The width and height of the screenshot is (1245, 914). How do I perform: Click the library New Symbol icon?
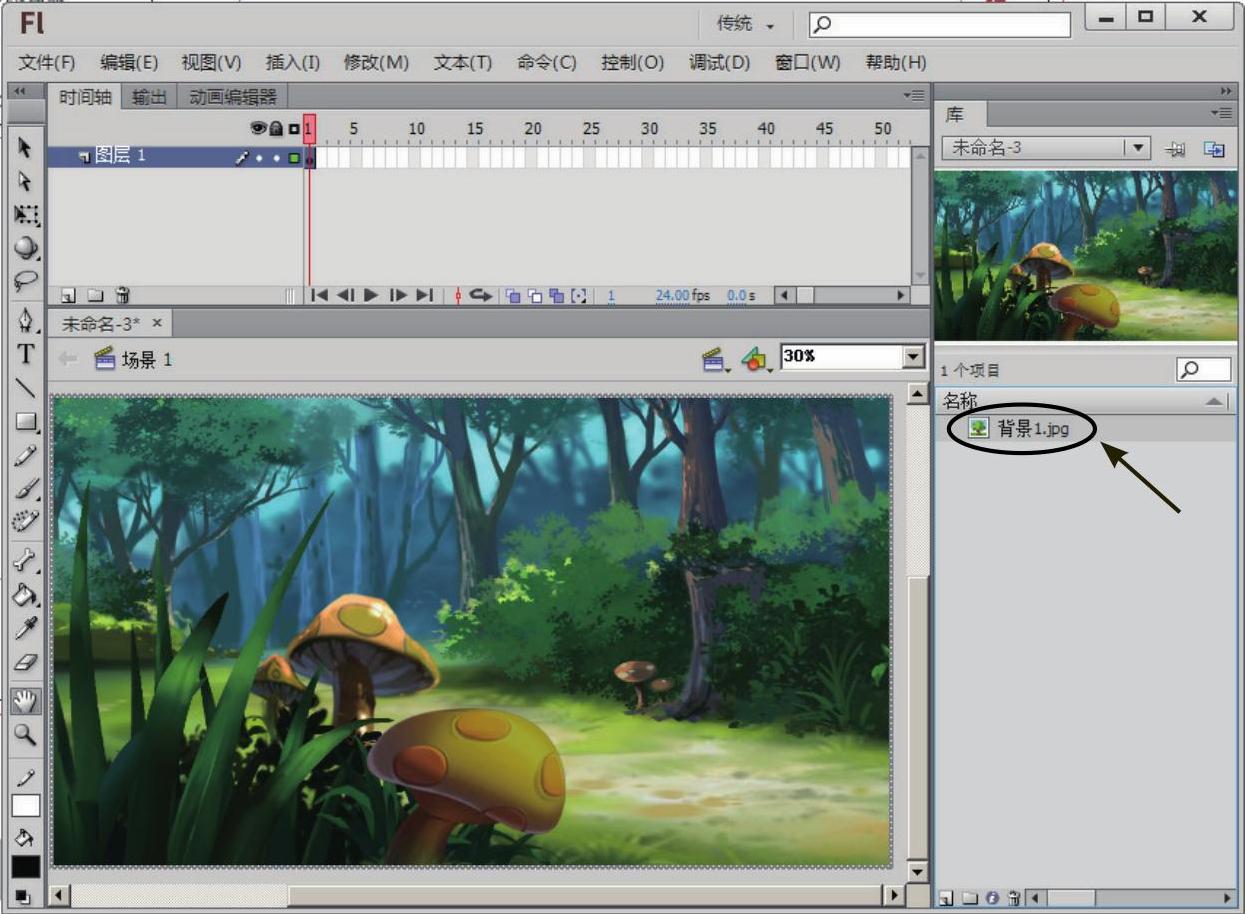tap(946, 898)
